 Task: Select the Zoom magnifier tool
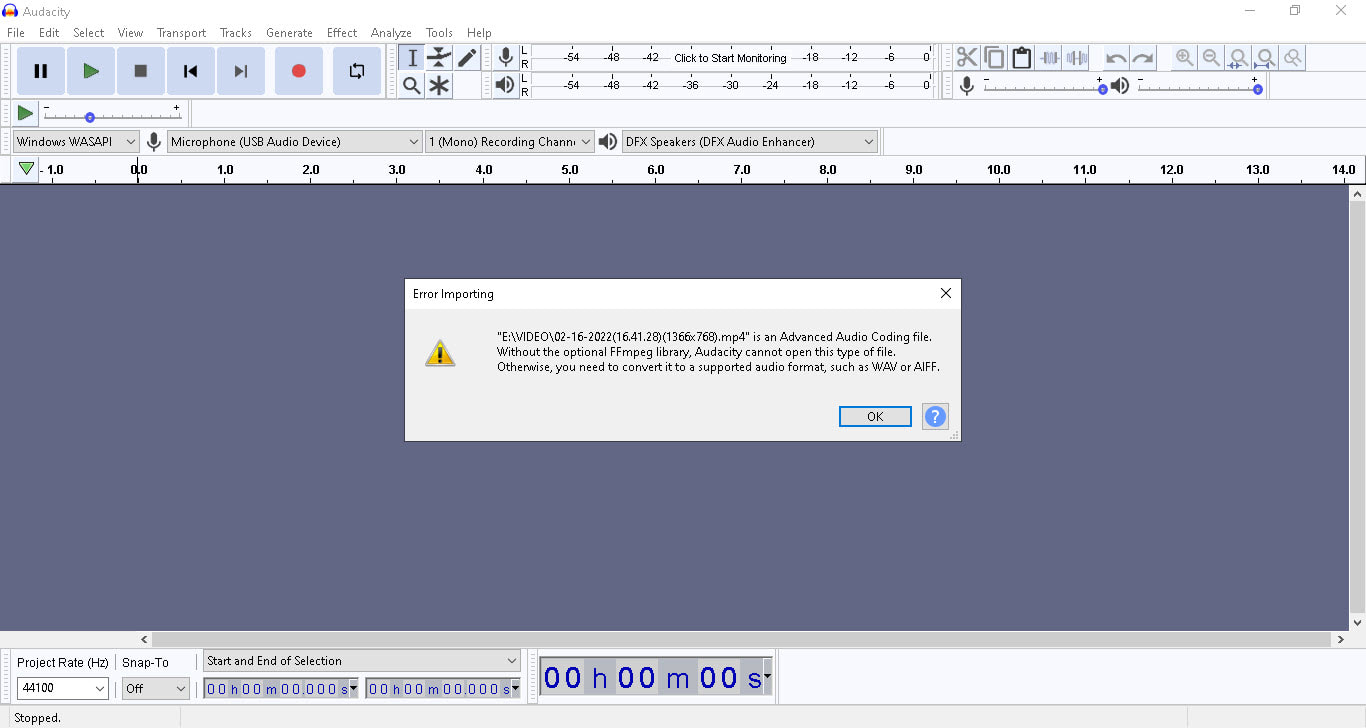pyautogui.click(x=412, y=86)
